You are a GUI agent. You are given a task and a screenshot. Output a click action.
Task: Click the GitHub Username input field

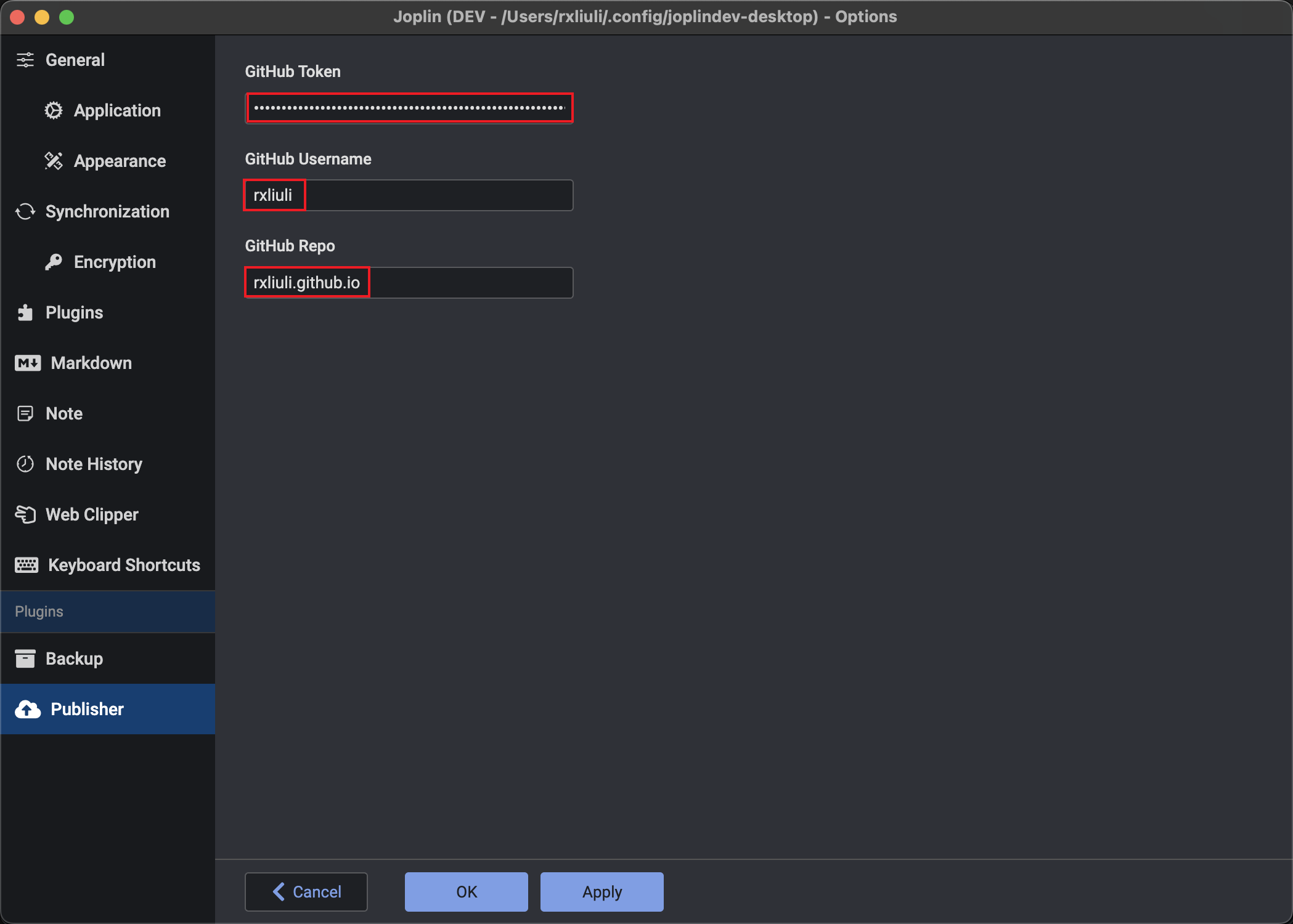point(410,195)
